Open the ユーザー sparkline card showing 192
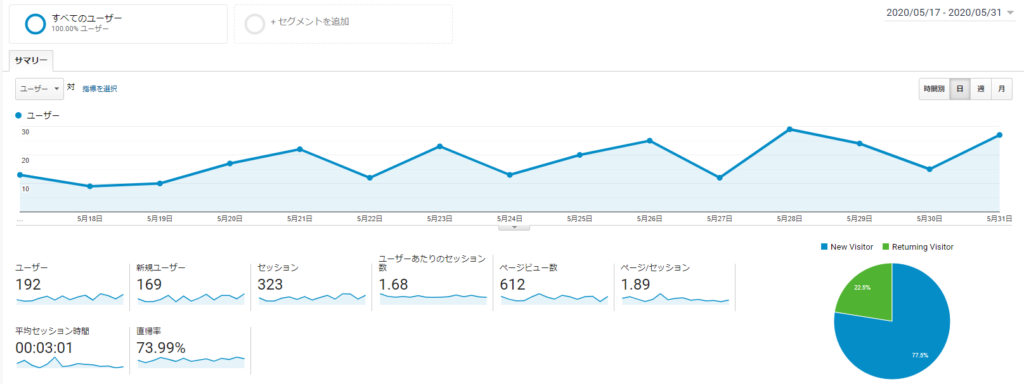Viewport: 1024px width, 384px height. click(70, 285)
